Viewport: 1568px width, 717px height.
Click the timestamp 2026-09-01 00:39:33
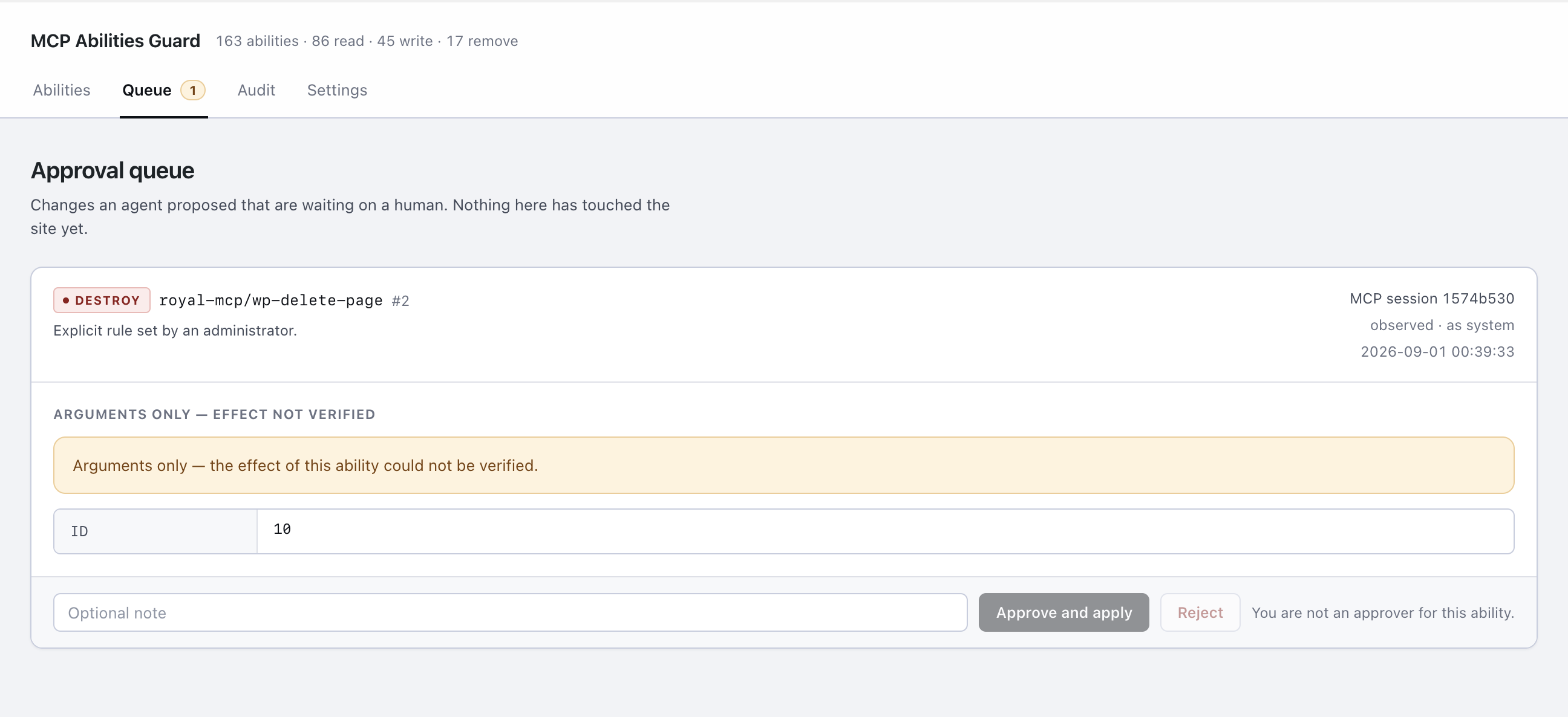(x=1437, y=351)
